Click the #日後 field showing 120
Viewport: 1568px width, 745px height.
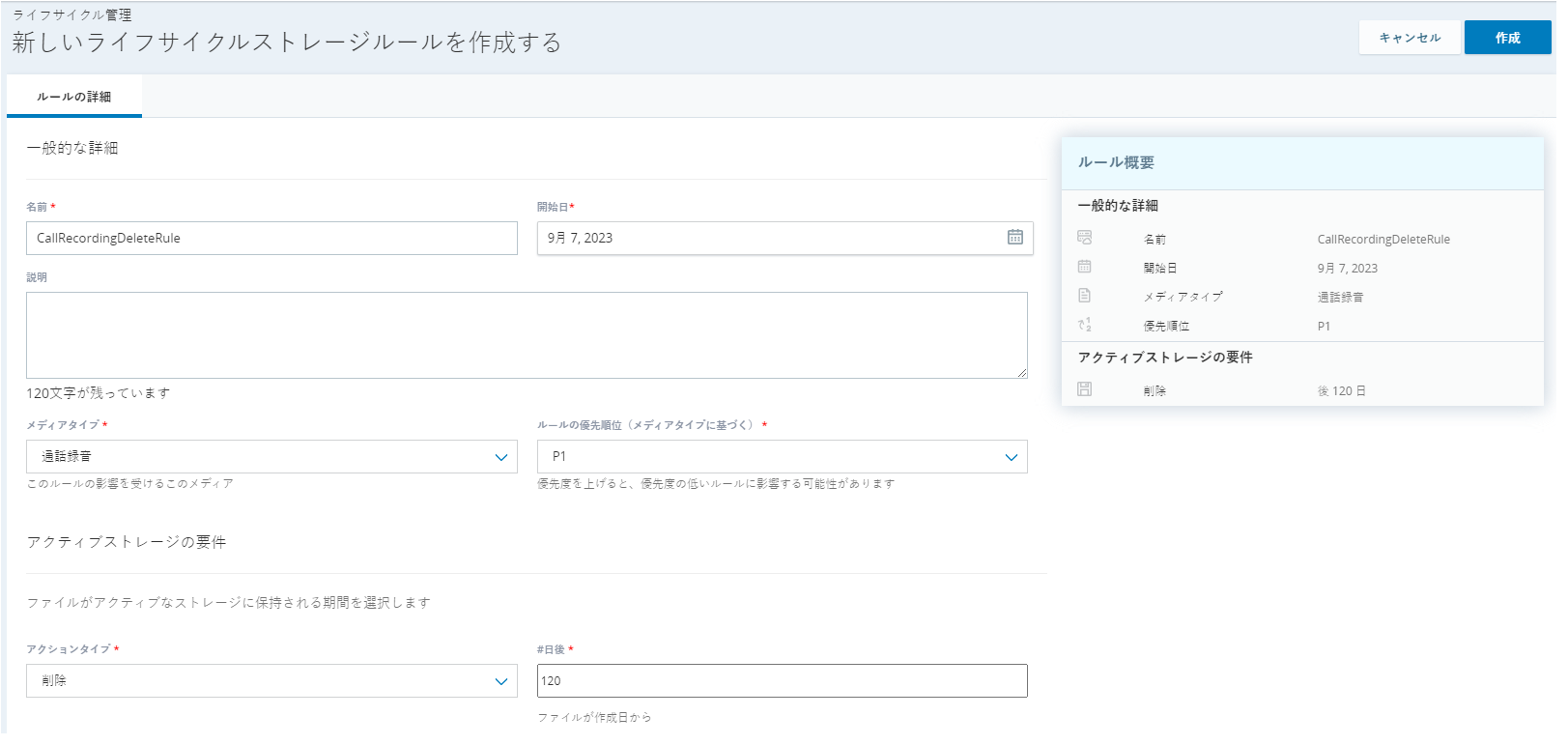click(782, 680)
